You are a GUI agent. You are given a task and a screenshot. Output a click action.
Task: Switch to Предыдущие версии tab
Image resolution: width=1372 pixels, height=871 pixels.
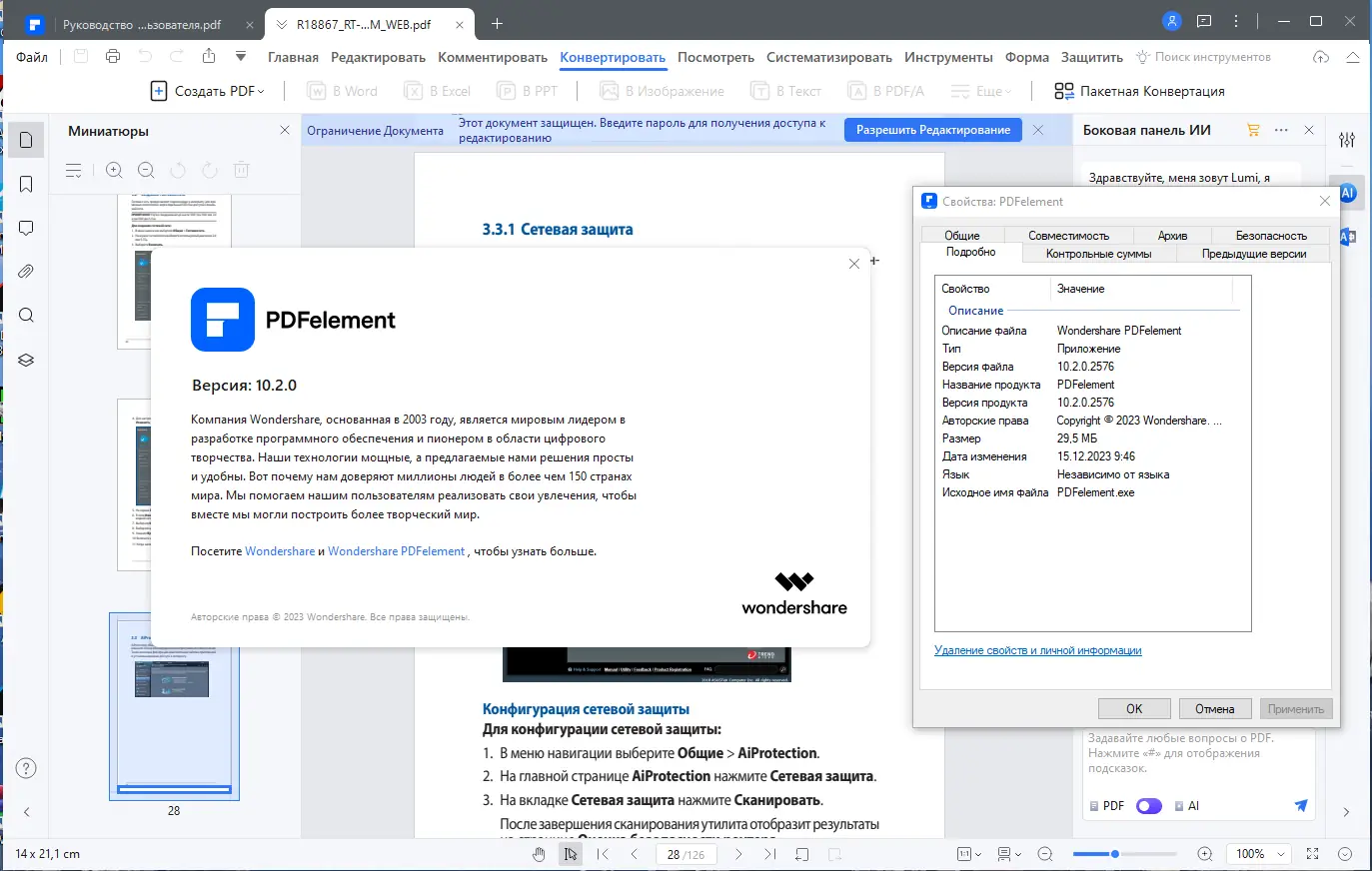[x=1254, y=254]
